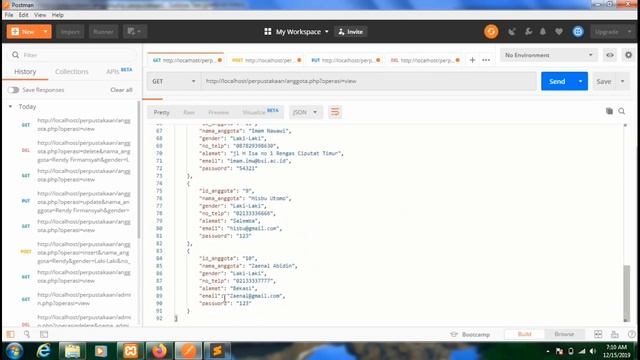
Task: Open notifications bell icon
Action: point(543,31)
